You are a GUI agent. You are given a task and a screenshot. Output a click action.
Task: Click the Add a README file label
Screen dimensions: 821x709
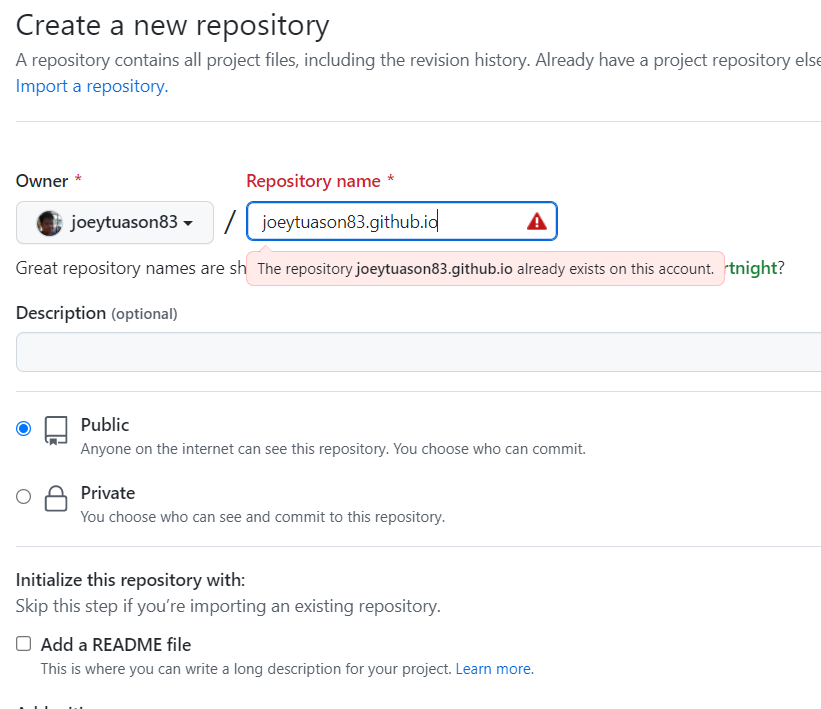pyautogui.click(x=116, y=645)
